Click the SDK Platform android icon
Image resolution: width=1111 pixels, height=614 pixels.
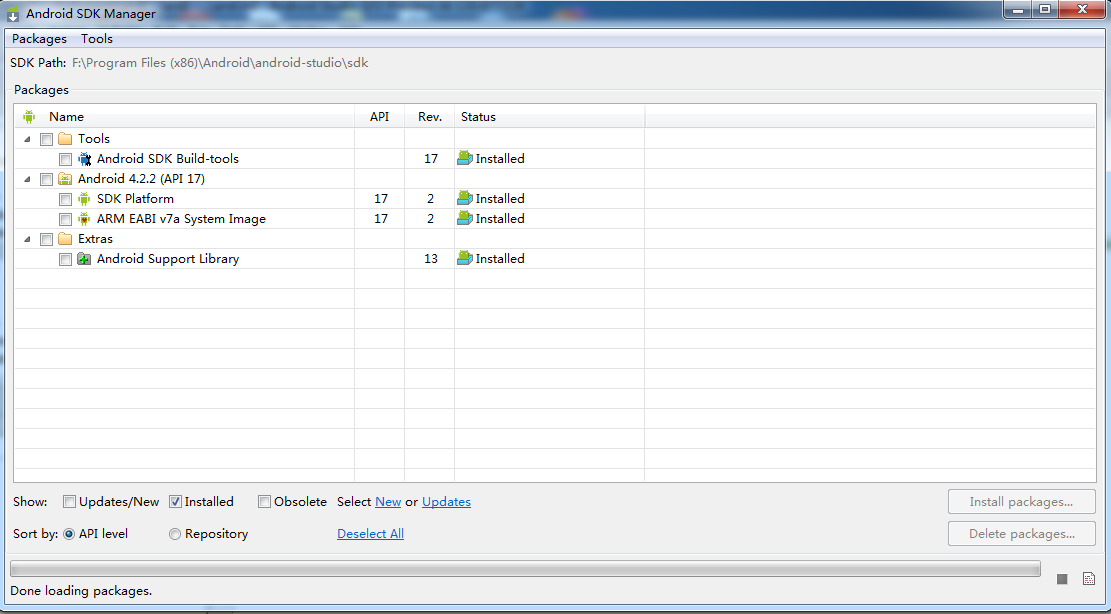coord(84,199)
